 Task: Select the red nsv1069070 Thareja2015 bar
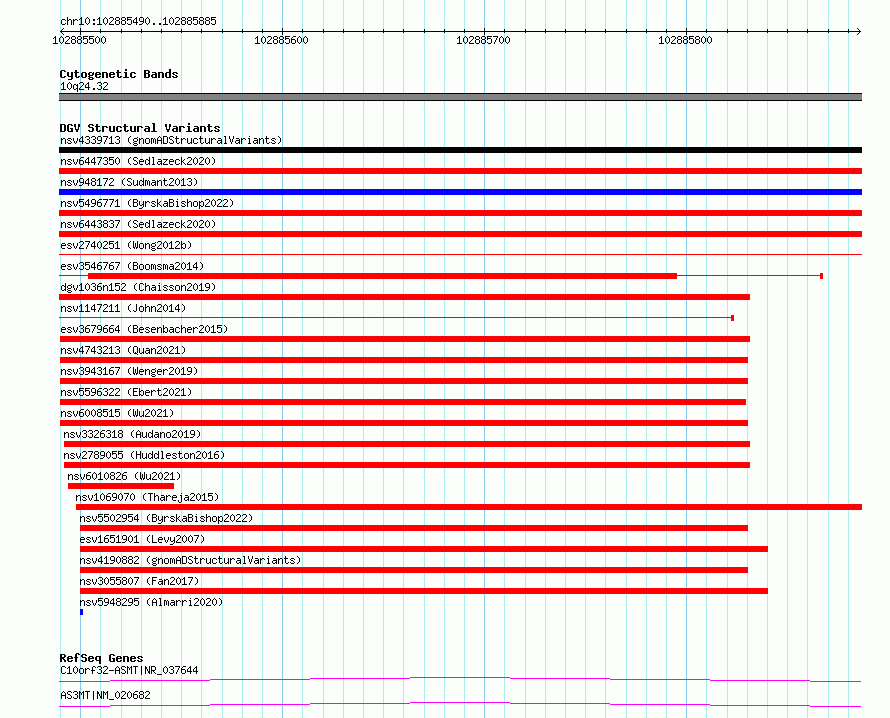[x=469, y=507]
